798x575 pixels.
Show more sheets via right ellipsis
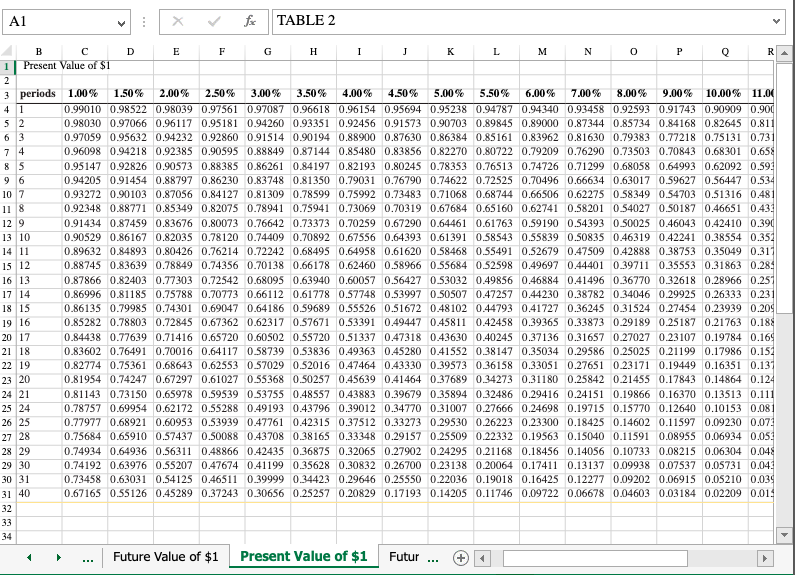(x=433, y=559)
